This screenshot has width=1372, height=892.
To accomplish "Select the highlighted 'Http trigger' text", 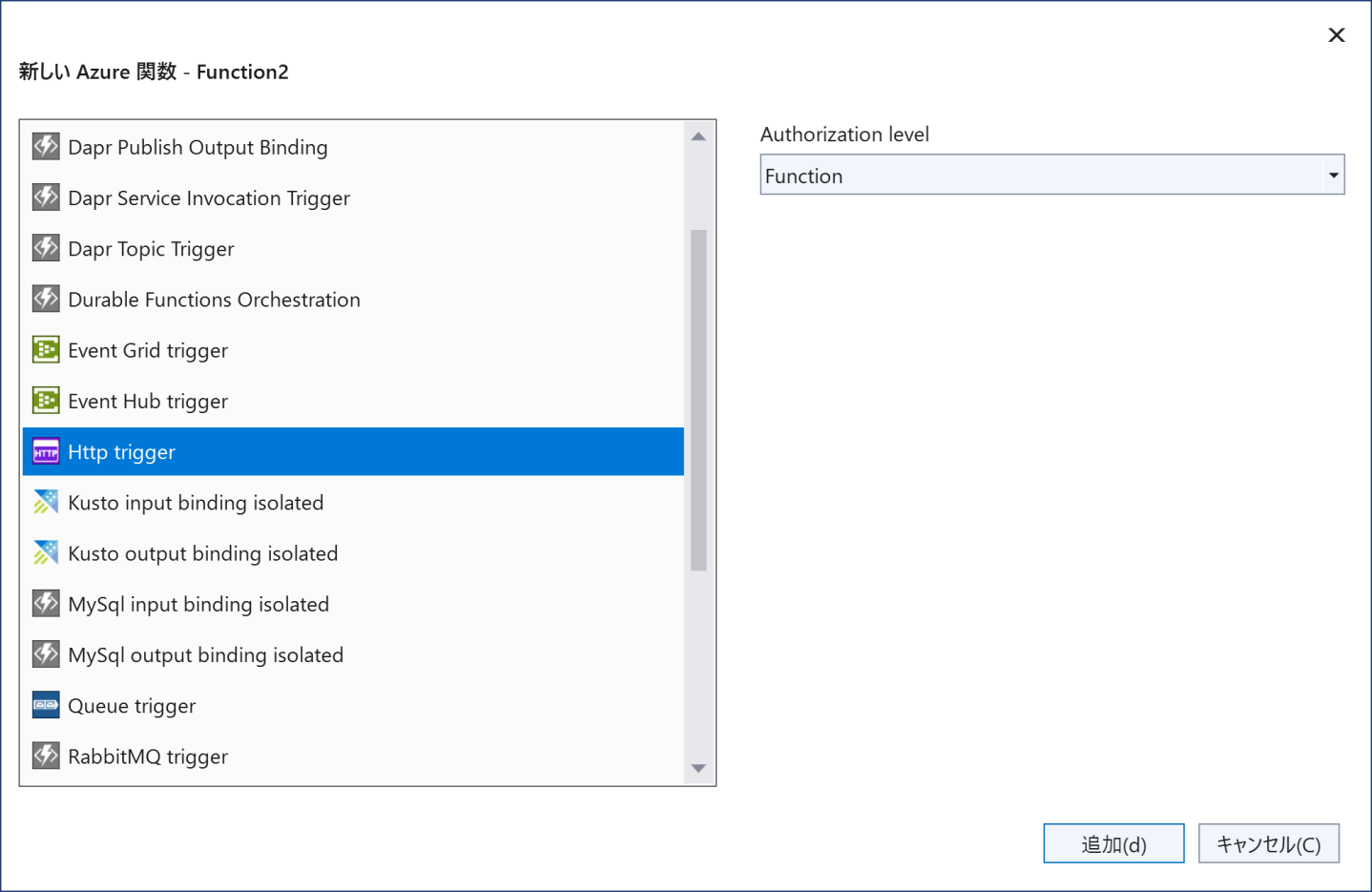I will click(x=121, y=452).
